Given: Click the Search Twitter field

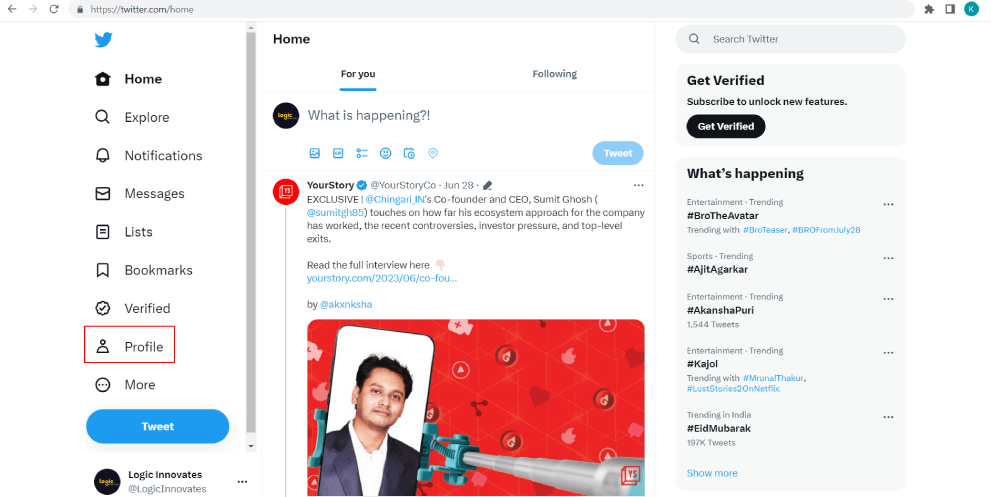Looking at the screenshot, I should click(791, 39).
